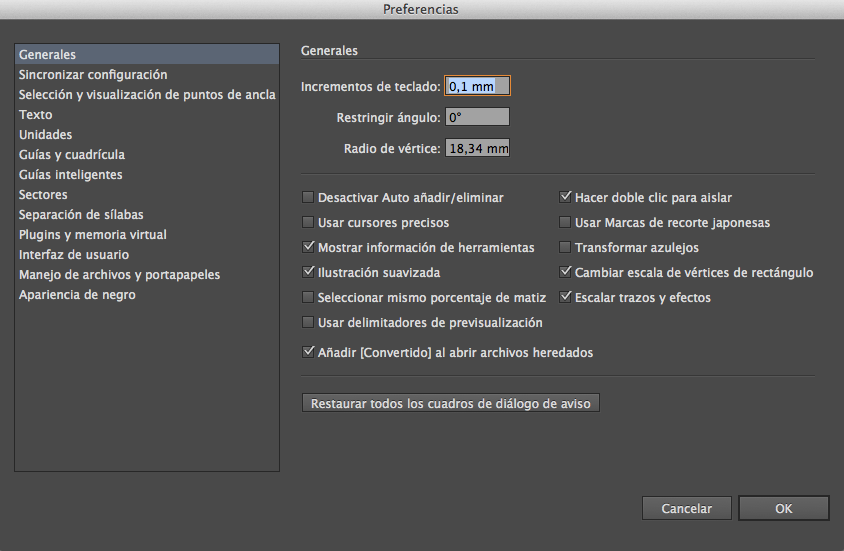Click Restaurar todos los cuadros de diálogo button
This screenshot has height=551, width=844.
[450, 404]
